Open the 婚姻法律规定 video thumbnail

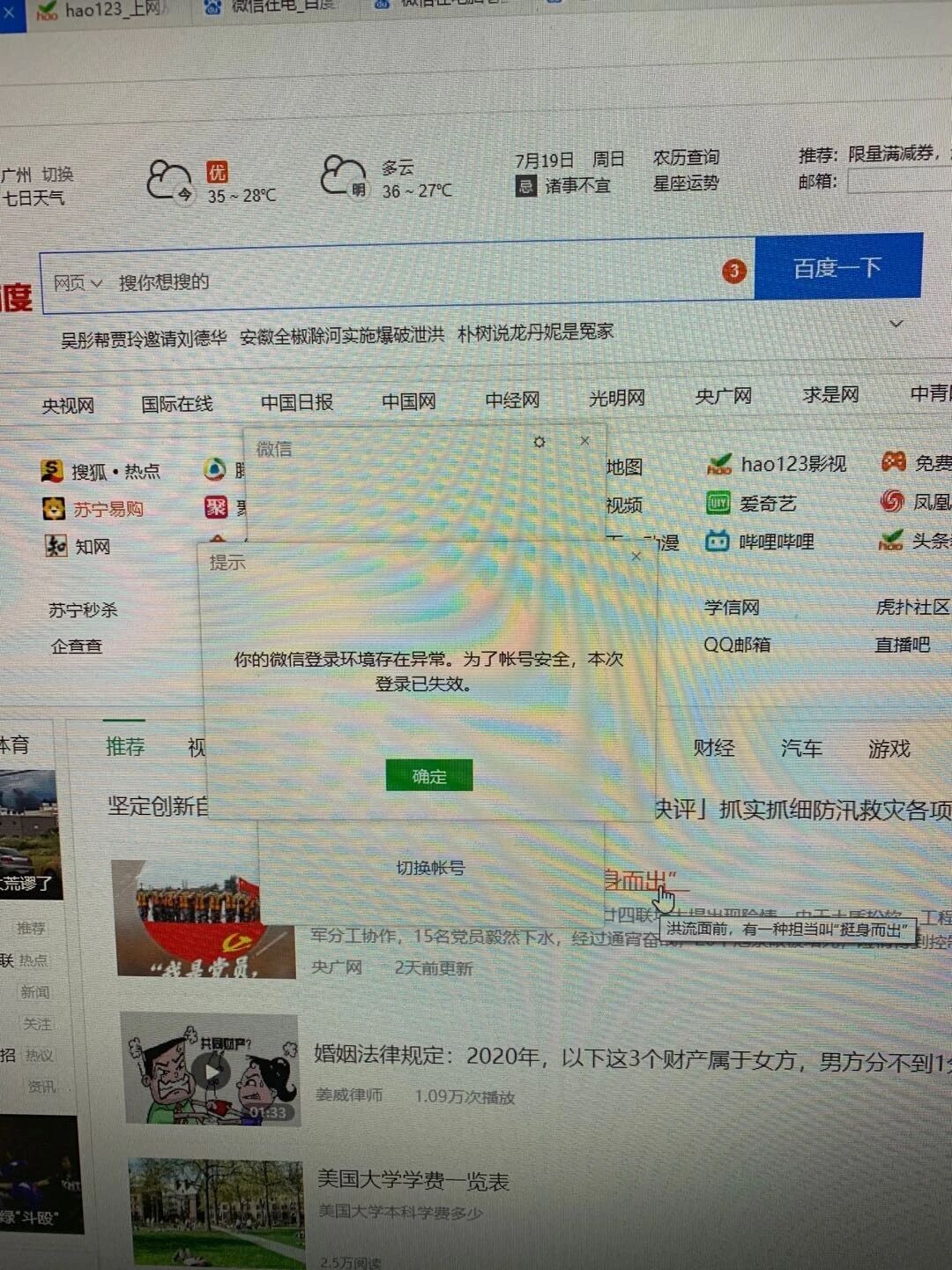[x=211, y=1069]
